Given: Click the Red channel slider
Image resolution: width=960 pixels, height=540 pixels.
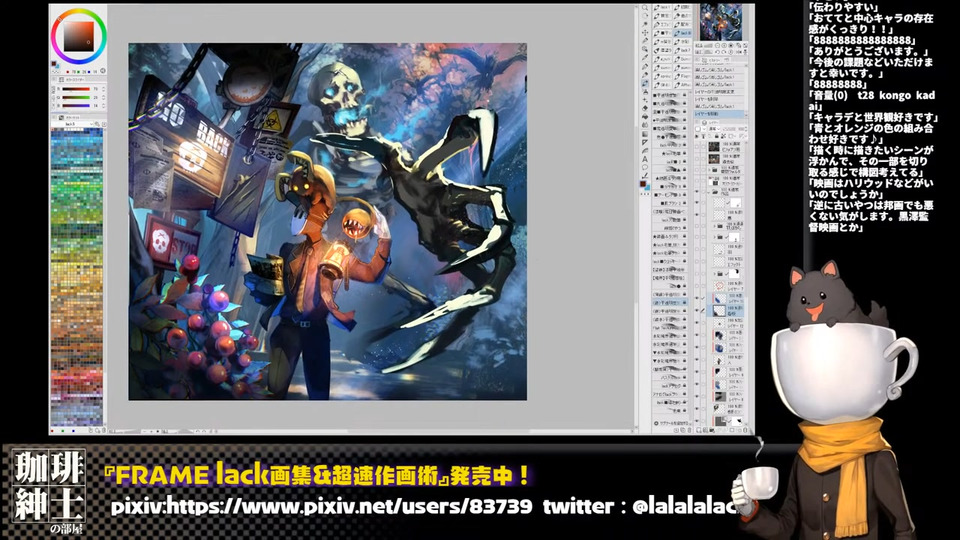Looking at the screenshot, I should pyautogui.click(x=76, y=89).
